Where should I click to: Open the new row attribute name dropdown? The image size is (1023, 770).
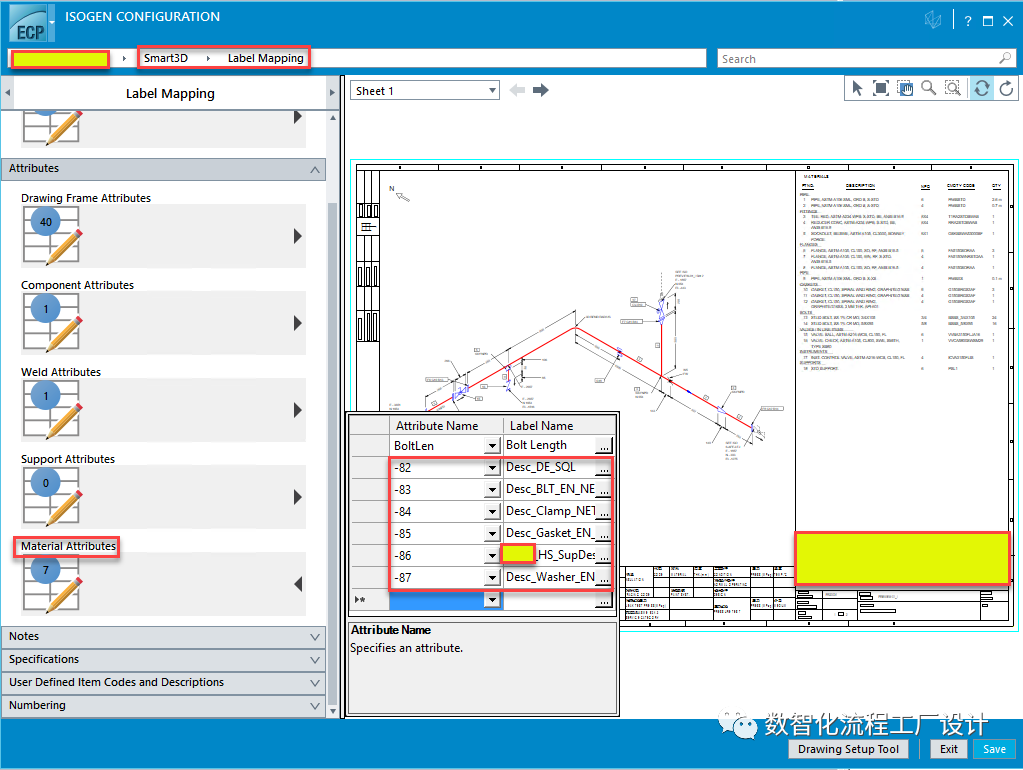coord(493,600)
